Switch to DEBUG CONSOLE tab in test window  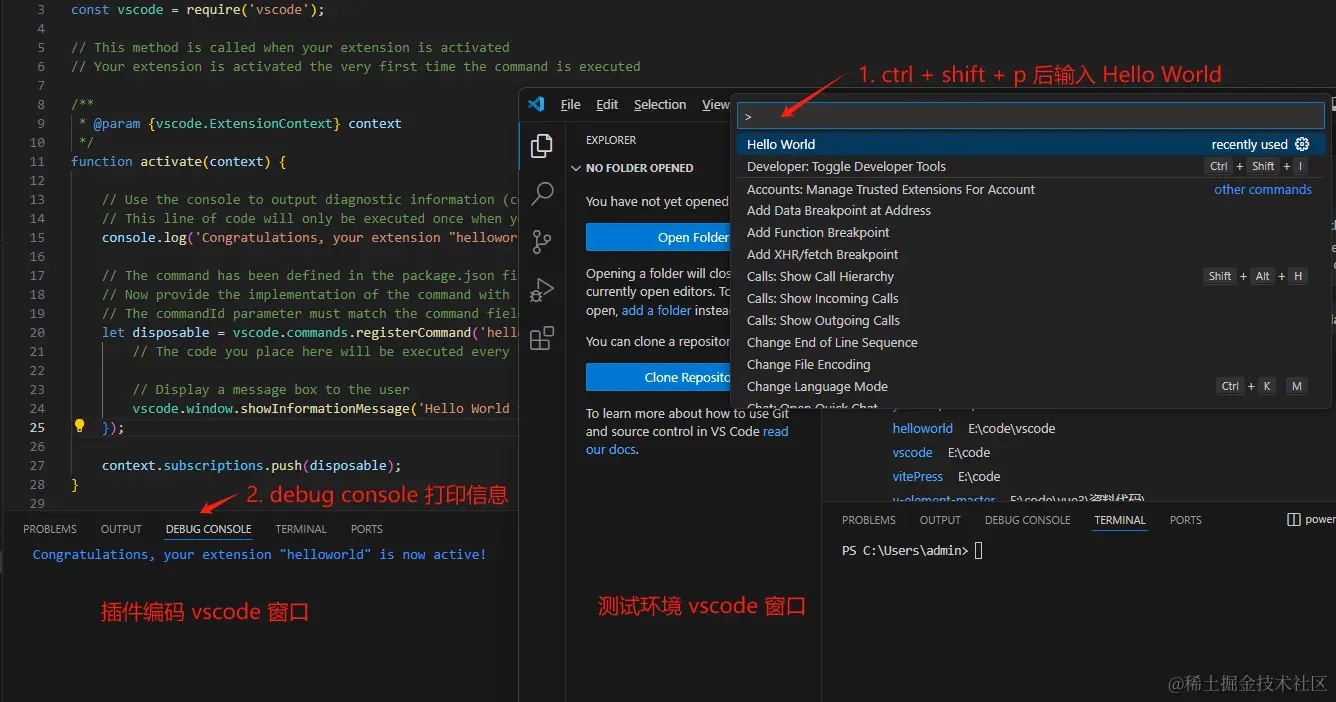click(1027, 520)
